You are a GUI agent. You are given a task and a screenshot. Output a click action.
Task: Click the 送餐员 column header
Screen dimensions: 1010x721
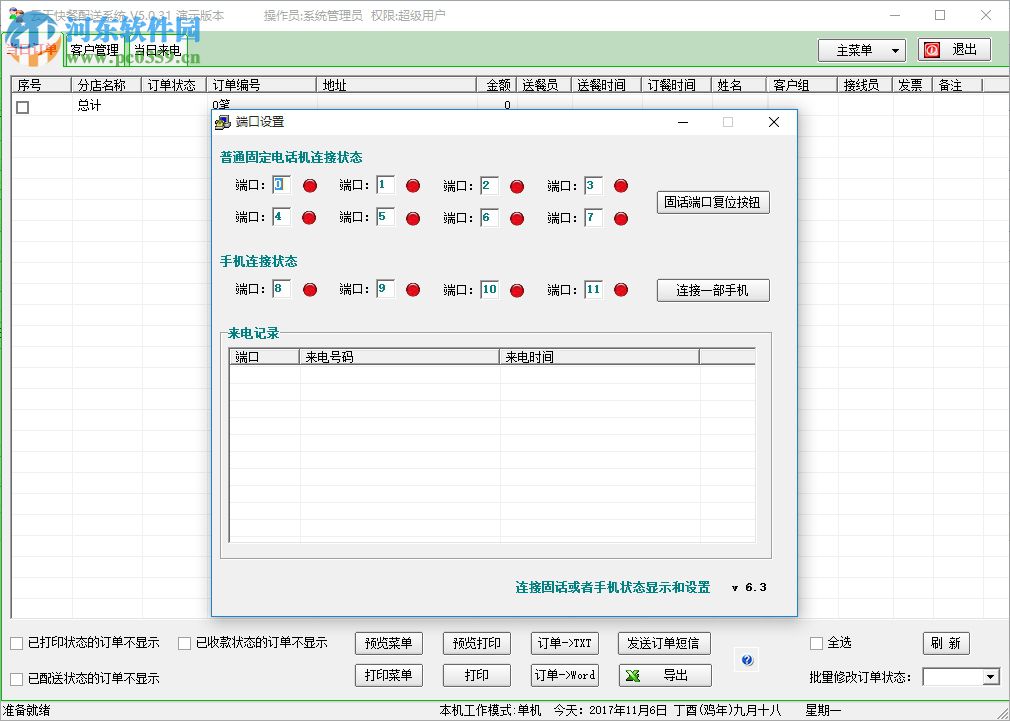[x=544, y=85]
